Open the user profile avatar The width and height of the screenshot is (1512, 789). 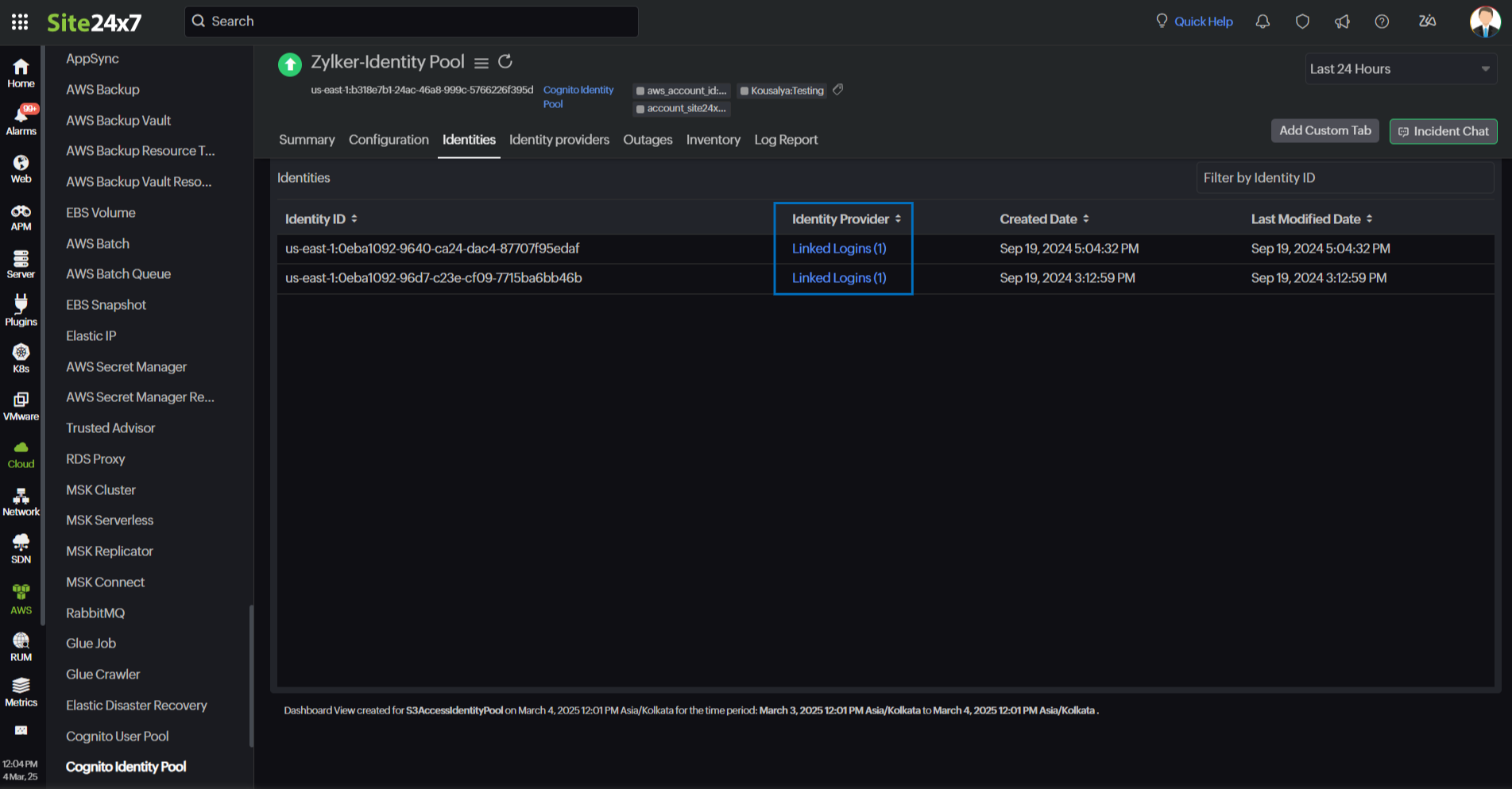[1484, 21]
